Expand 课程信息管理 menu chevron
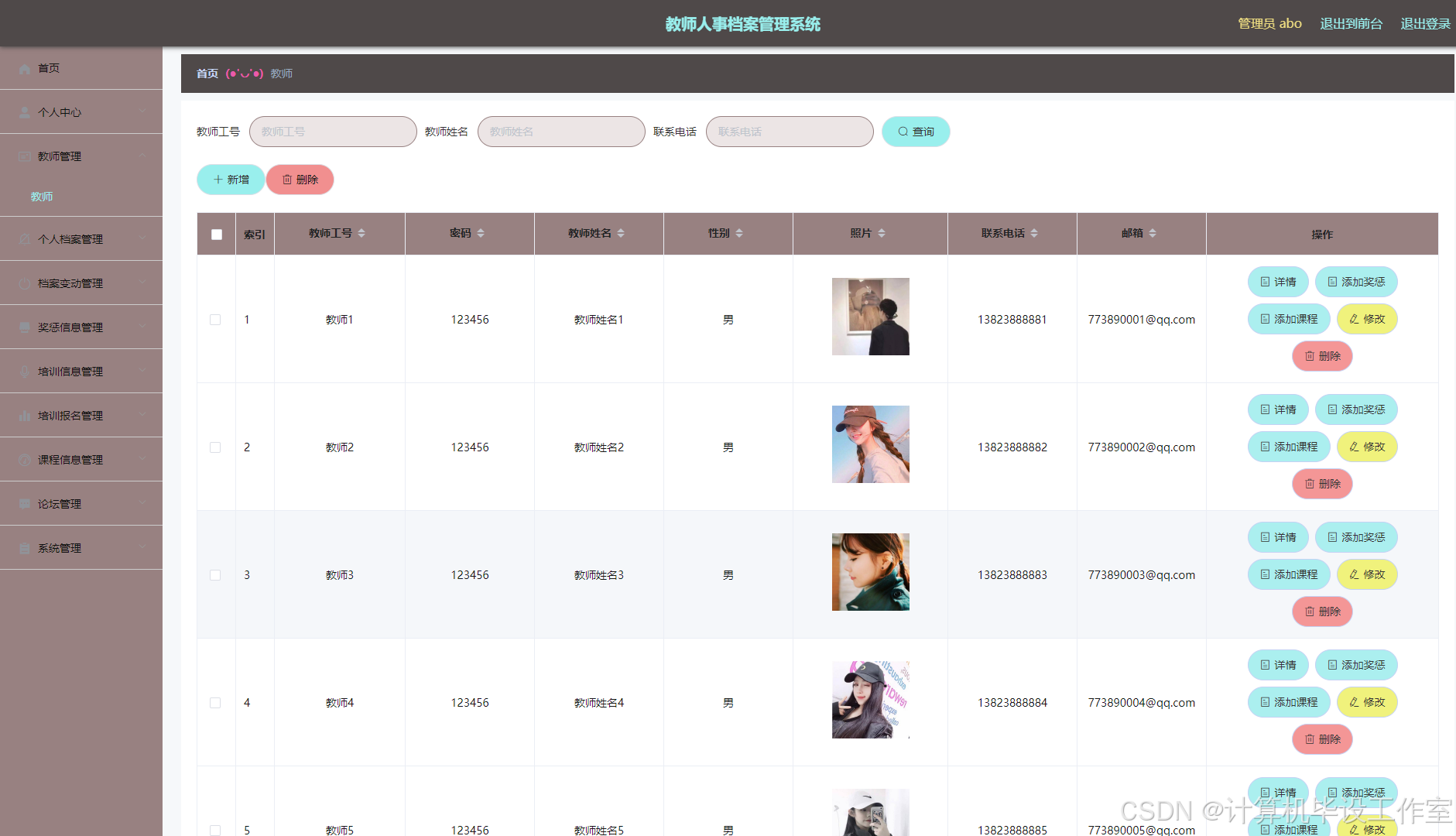1456x836 pixels. tap(142, 459)
